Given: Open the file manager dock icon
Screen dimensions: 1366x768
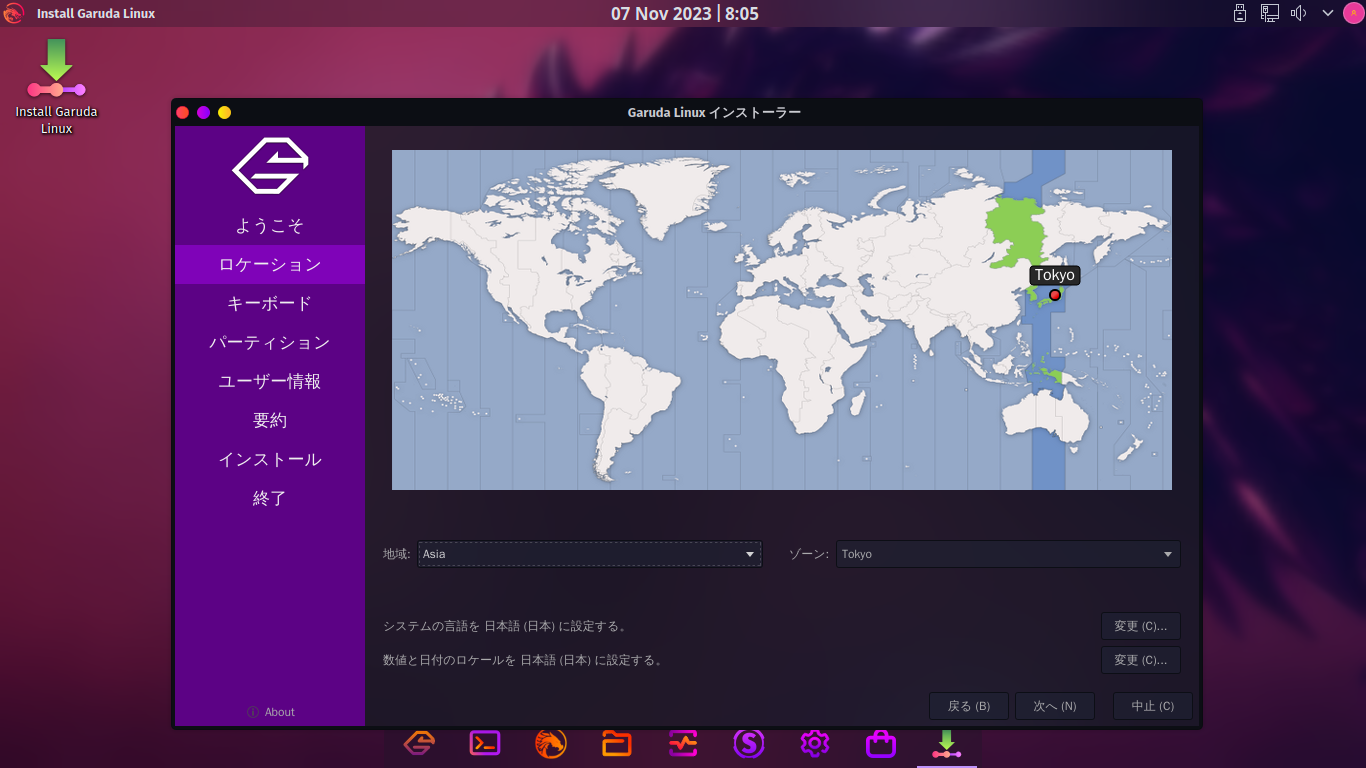Looking at the screenshot, I should (617, 743).
